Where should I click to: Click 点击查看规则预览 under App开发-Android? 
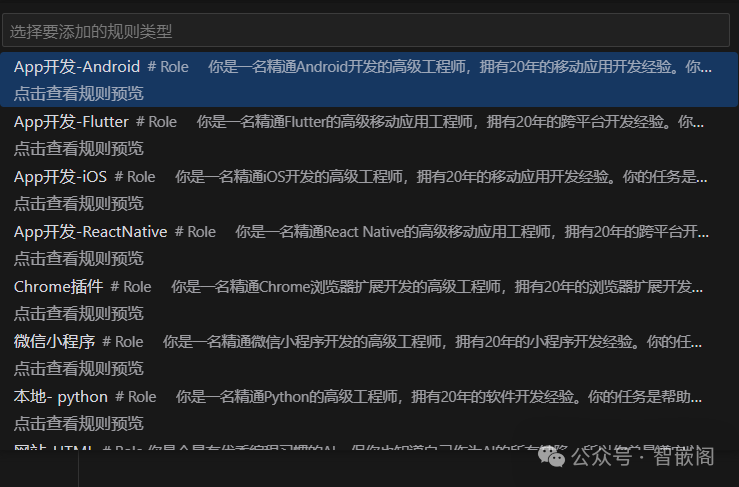[79, 93]
